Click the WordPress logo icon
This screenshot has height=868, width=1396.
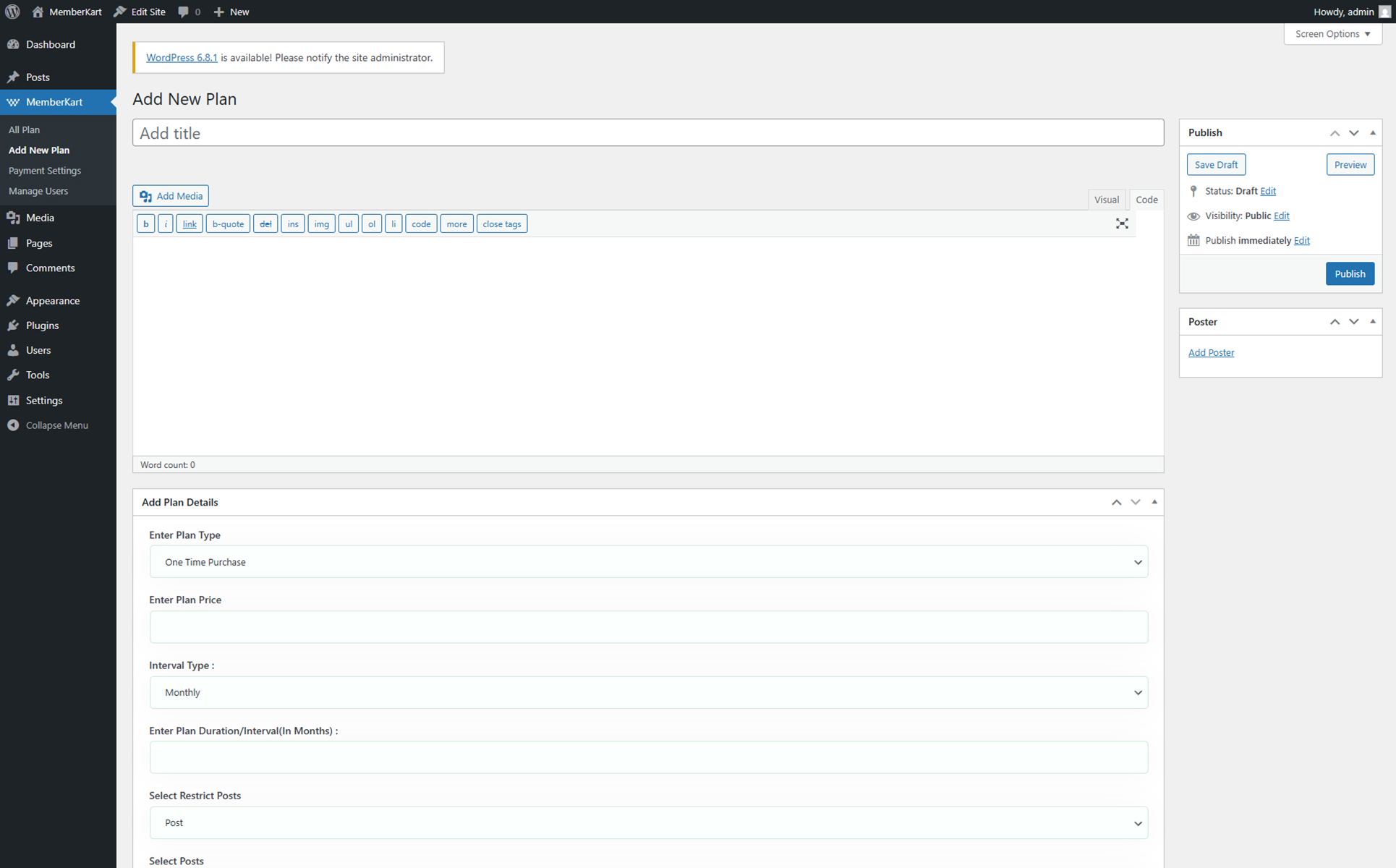click(12, 12)
